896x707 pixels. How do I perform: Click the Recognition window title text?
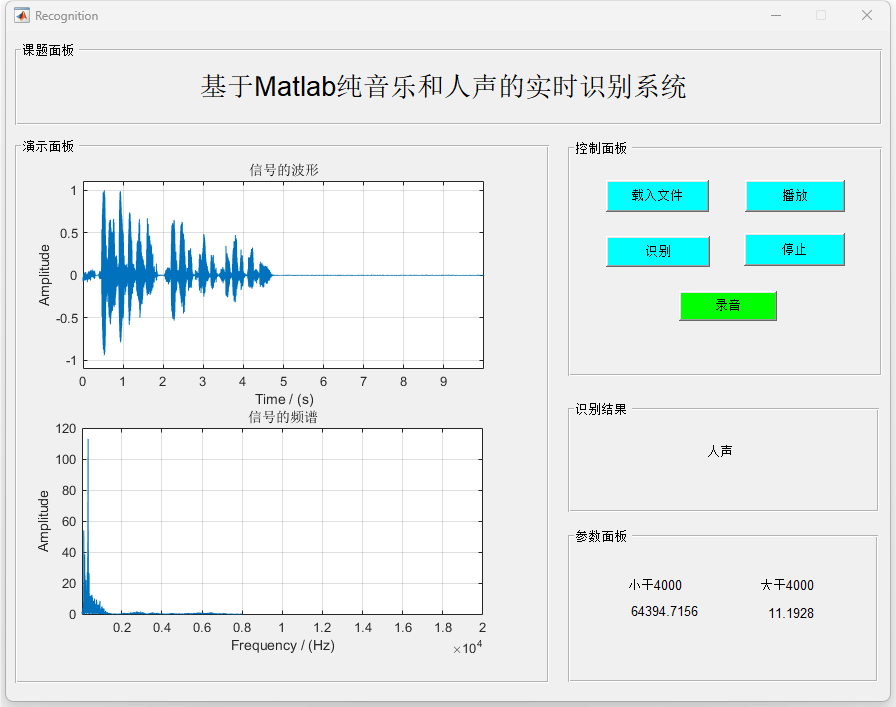[66, 16]
